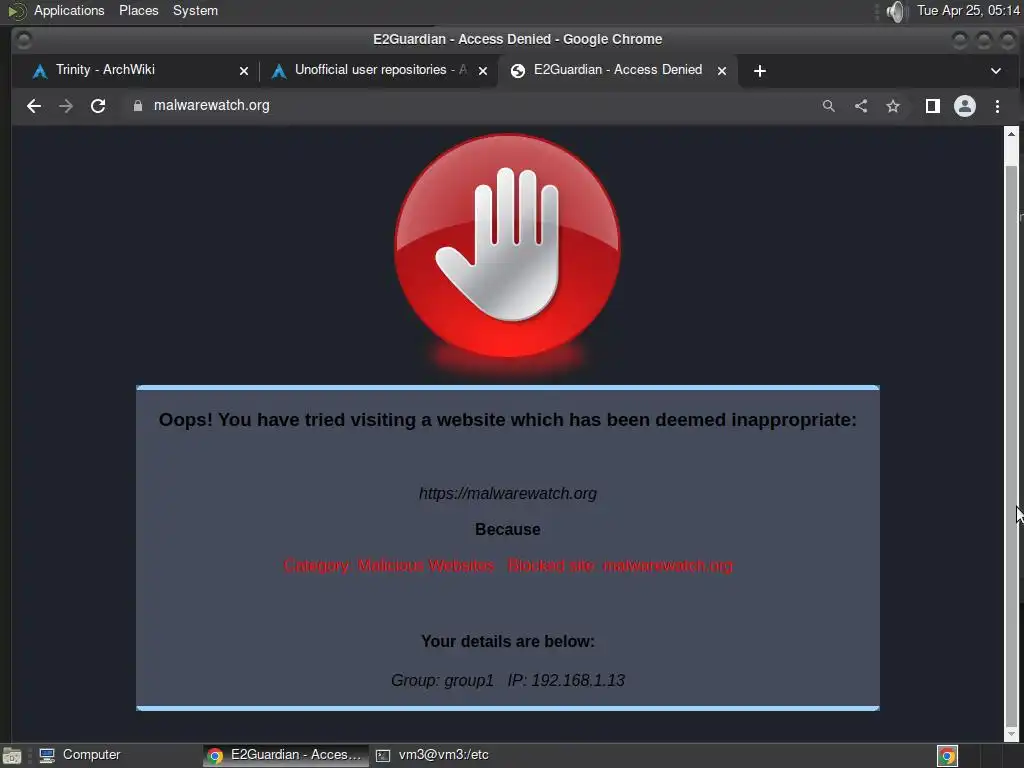Click the scrollbar up arrow
Image resolution: width=1024 pixels, height=768 pixels.
tap(1011, 133)
